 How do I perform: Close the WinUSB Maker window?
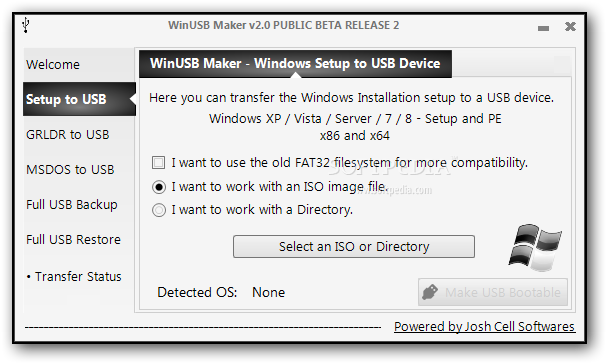click(x=570, y=26)
